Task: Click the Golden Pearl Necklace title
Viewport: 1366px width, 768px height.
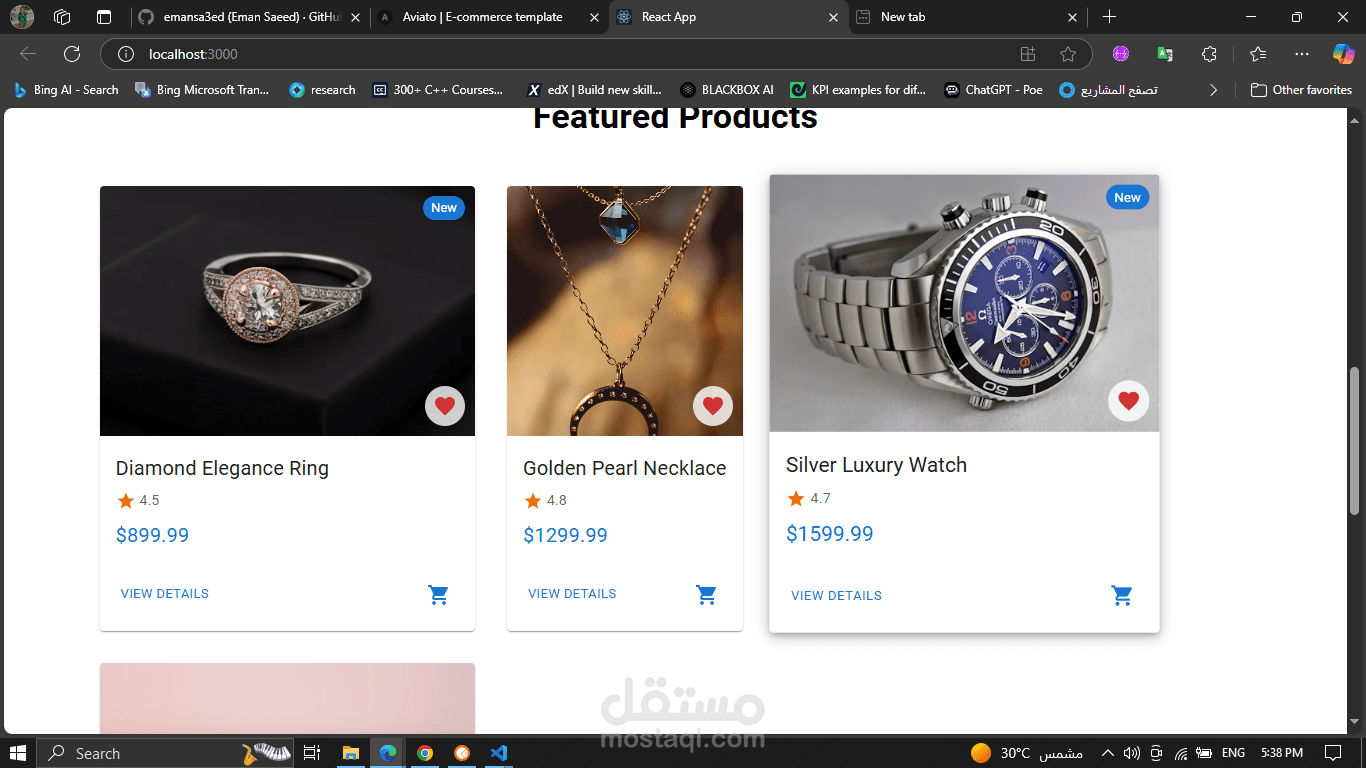Action: point(625,468)
